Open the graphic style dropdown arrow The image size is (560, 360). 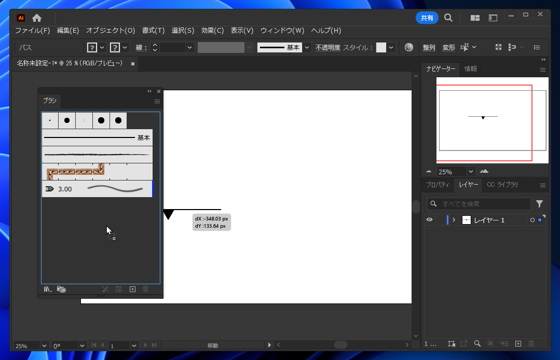click(391, 47)
